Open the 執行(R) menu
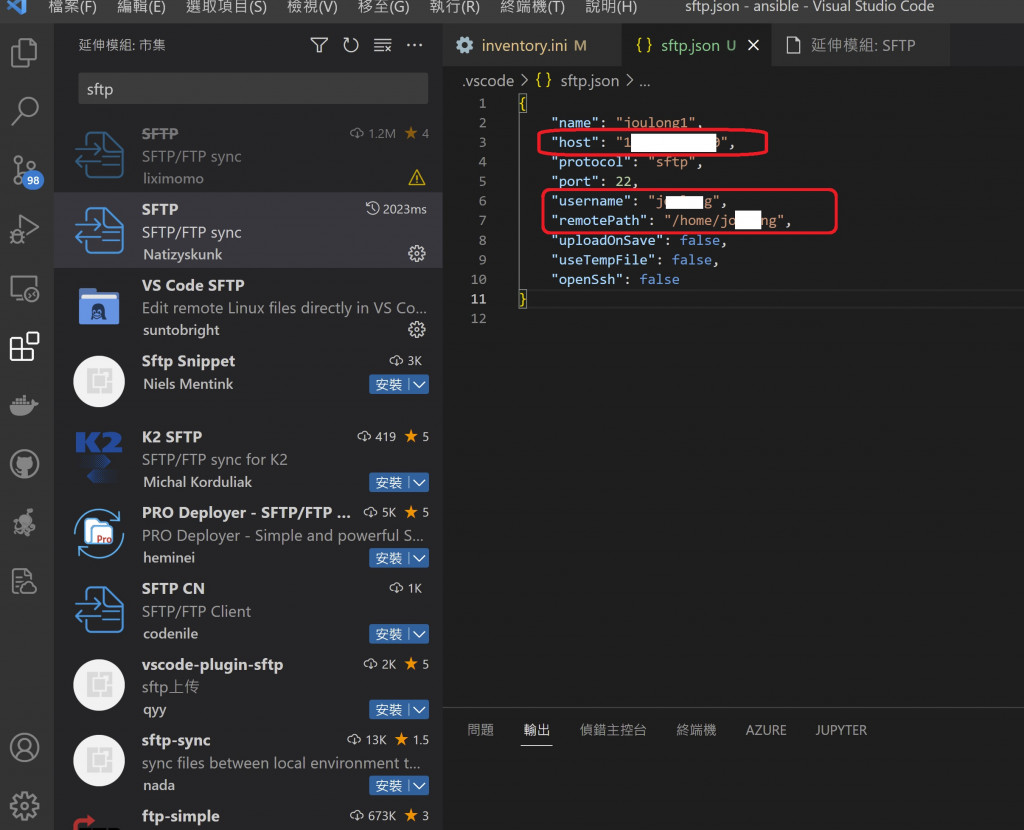This screenshot has height=830, width=1024. [x=455, y=7]
